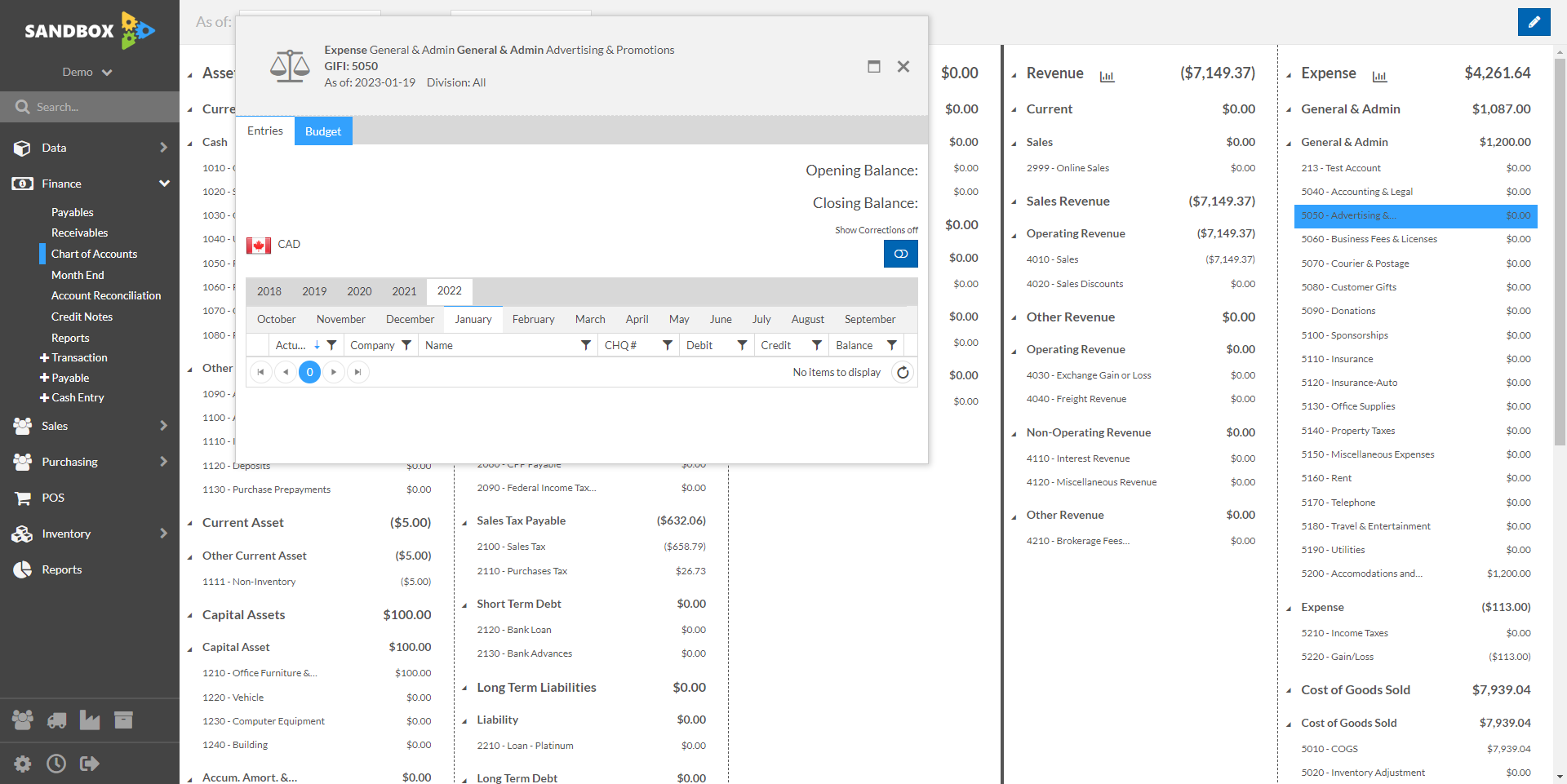Open the factory icon in bottom bar

(90, 720)
